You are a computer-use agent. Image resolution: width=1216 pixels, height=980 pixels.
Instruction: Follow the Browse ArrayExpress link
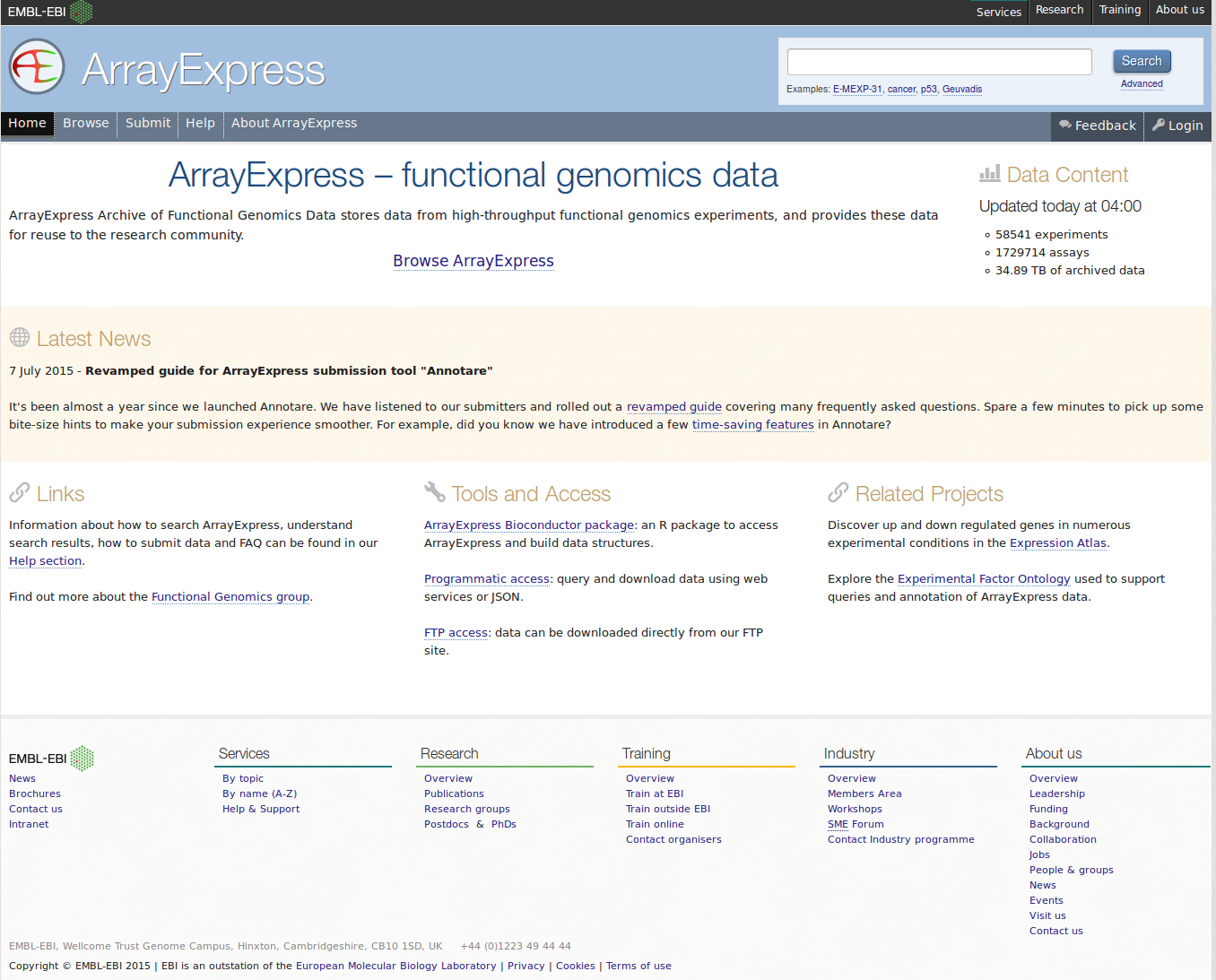[x=473, y=261]
